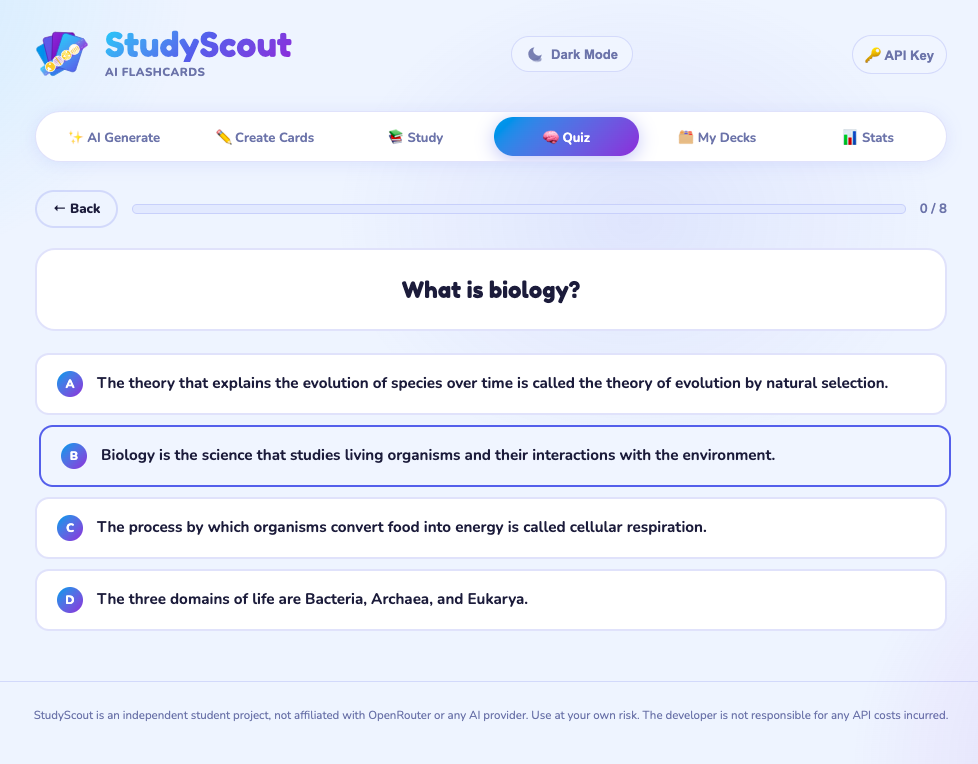978x764 pixels.
Task: Click the 0 / 8 progress counter
Action: [933, 208]
